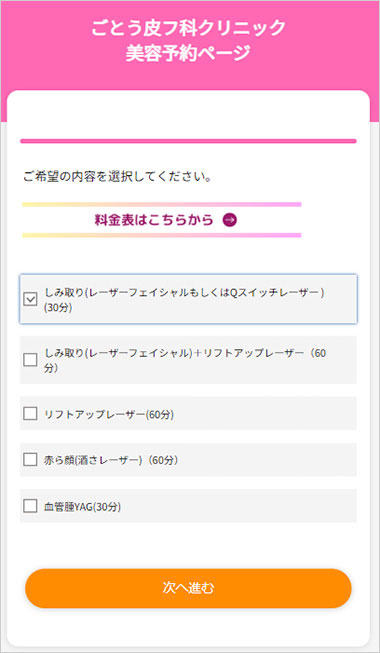Click the arrow icon beside 料金表はこちらから
Image resolution: width=380 pixels, height=653 pixels.
230,220
